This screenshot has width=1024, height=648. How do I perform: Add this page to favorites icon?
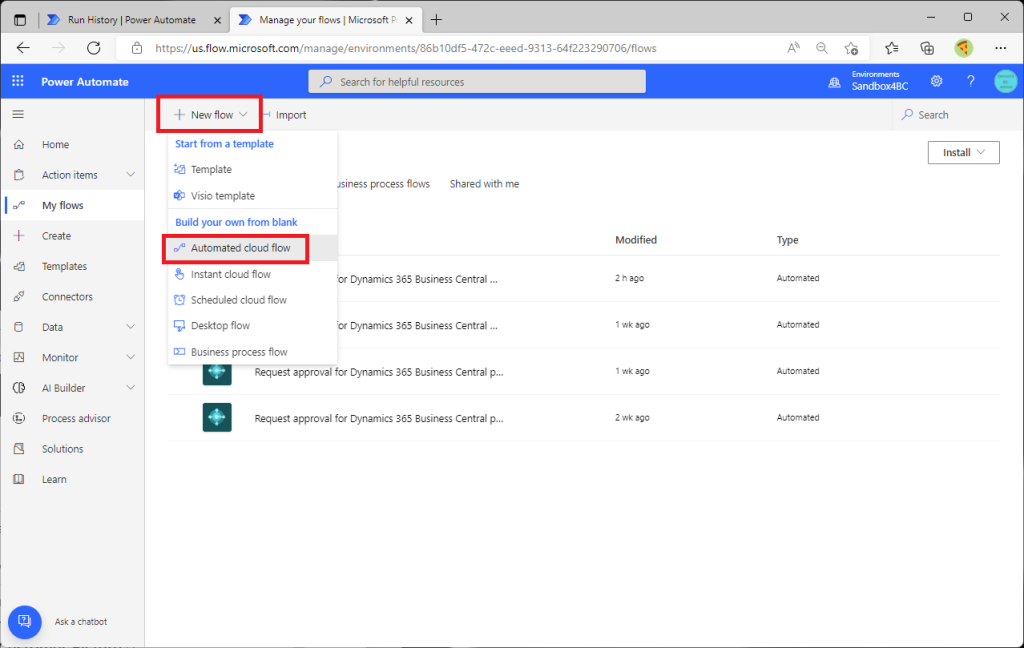(851, 48)
